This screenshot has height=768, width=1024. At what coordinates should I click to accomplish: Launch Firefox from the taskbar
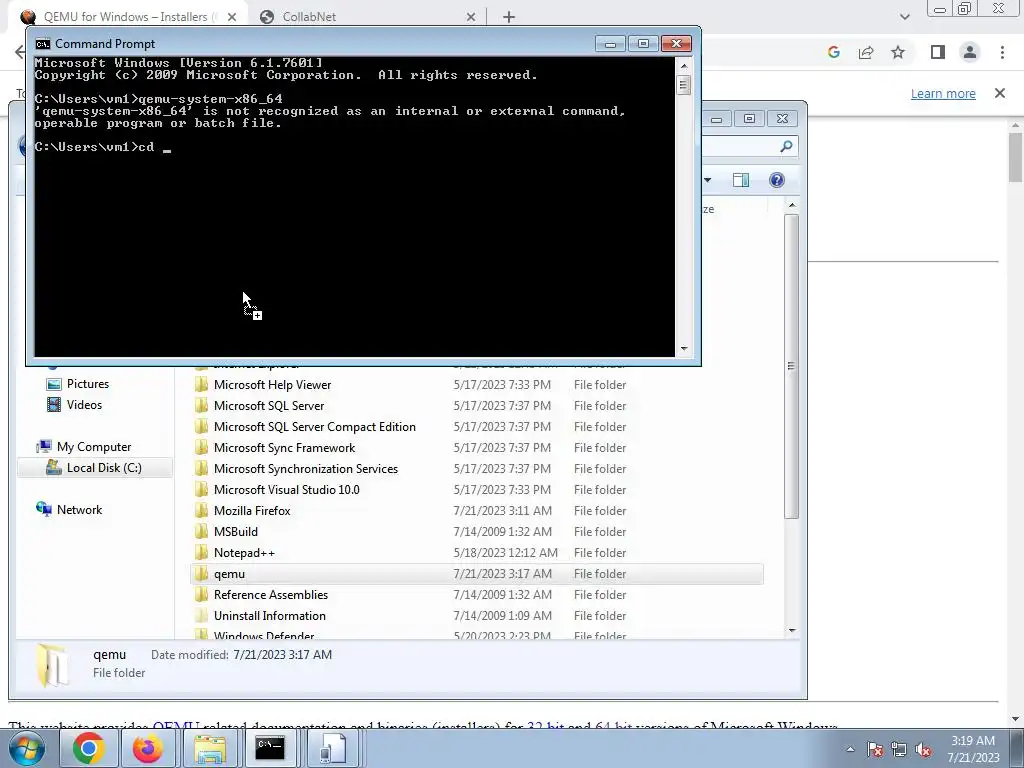pyautogui.click(x=148, y=748)
